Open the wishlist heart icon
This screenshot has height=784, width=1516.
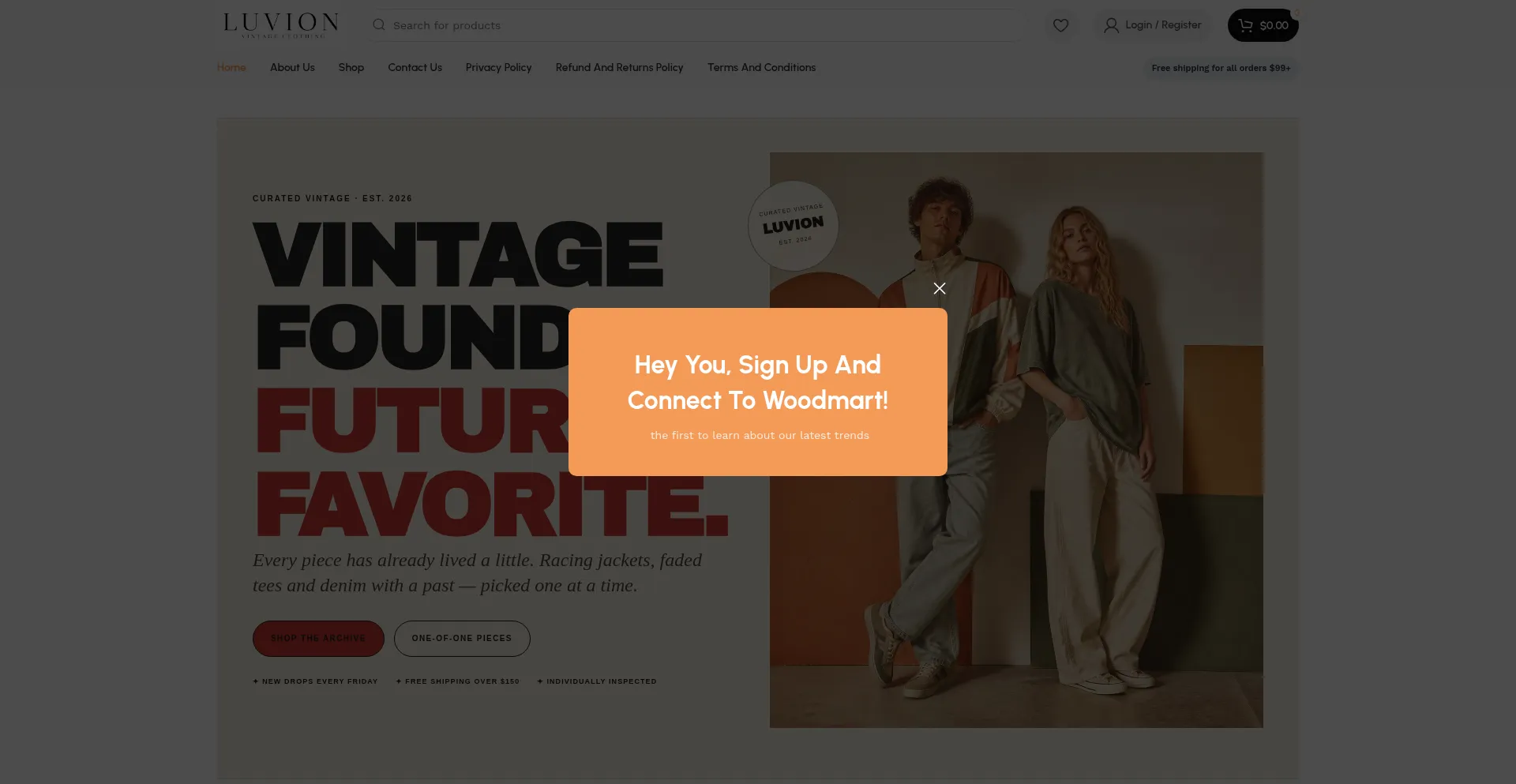(x=1060, y=25)
